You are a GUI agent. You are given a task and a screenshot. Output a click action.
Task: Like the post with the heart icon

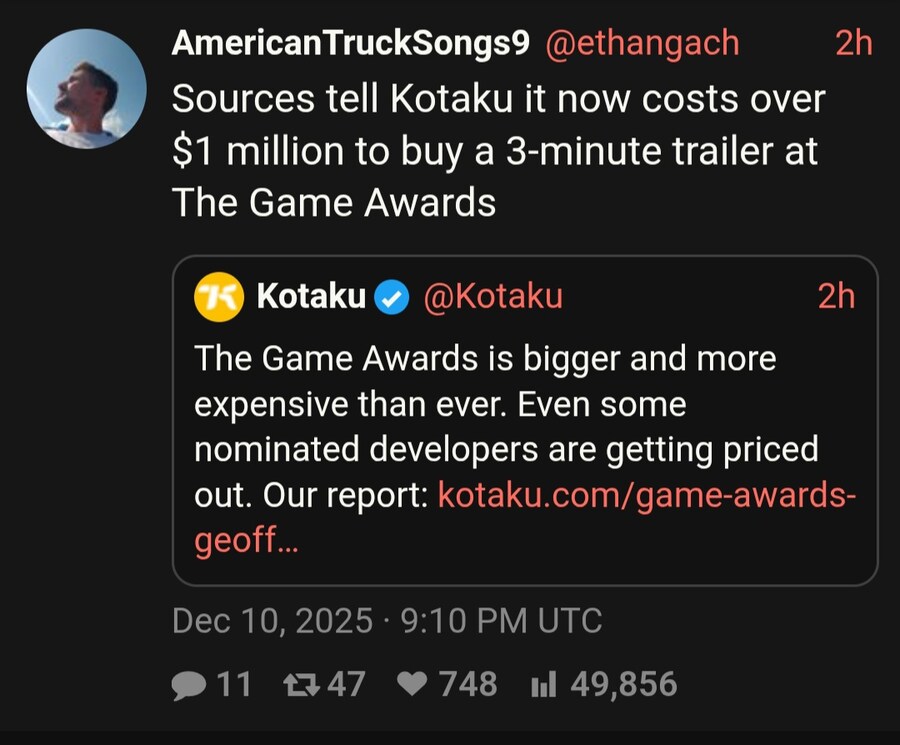(411, 684)
